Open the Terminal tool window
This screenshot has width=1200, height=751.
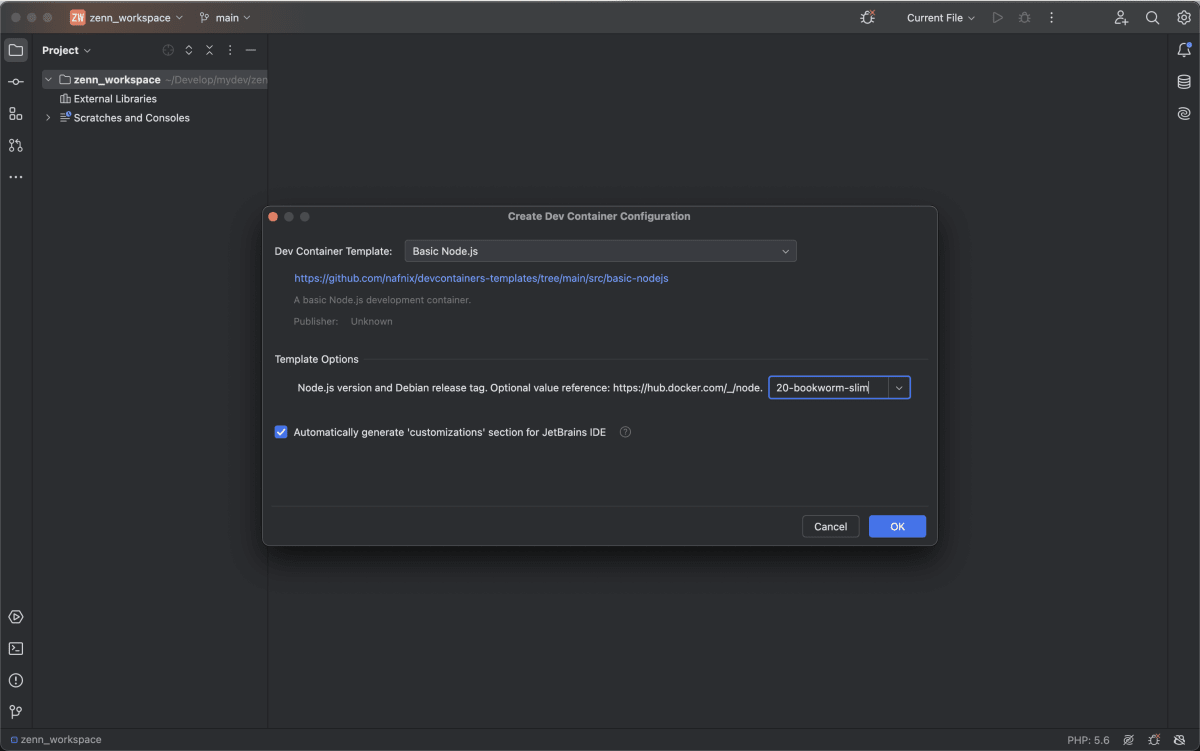16,649
